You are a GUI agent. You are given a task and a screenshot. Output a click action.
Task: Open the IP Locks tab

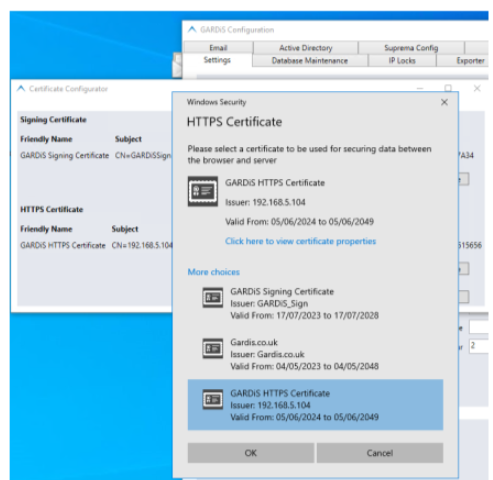(402, 61)
